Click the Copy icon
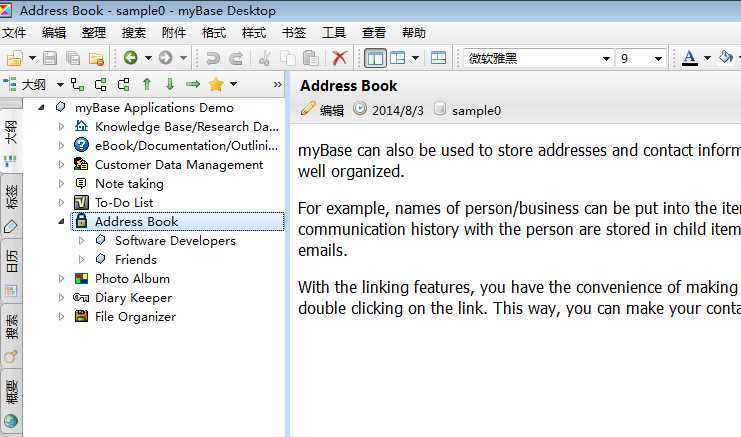The width and height of the screenshot is (741, 437). pos(288,58)
